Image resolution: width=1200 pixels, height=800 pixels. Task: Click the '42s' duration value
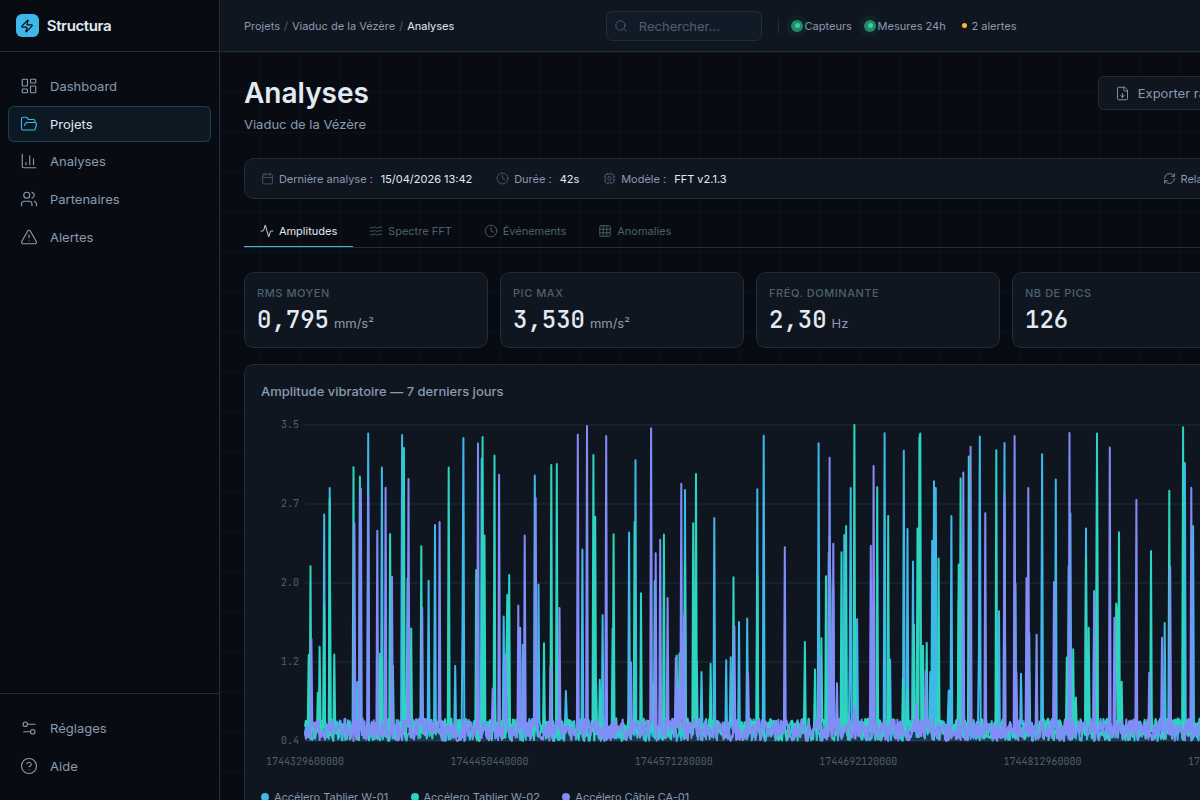coord(570,179)
